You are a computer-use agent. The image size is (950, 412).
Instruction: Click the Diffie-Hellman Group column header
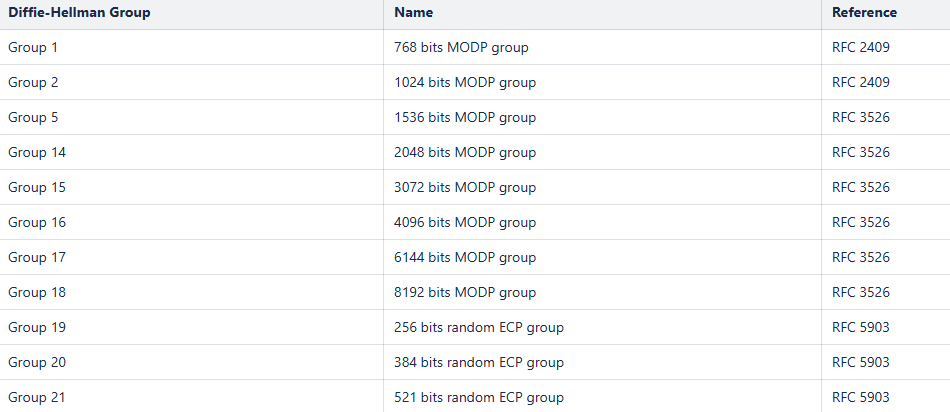(x=79, y=13)
